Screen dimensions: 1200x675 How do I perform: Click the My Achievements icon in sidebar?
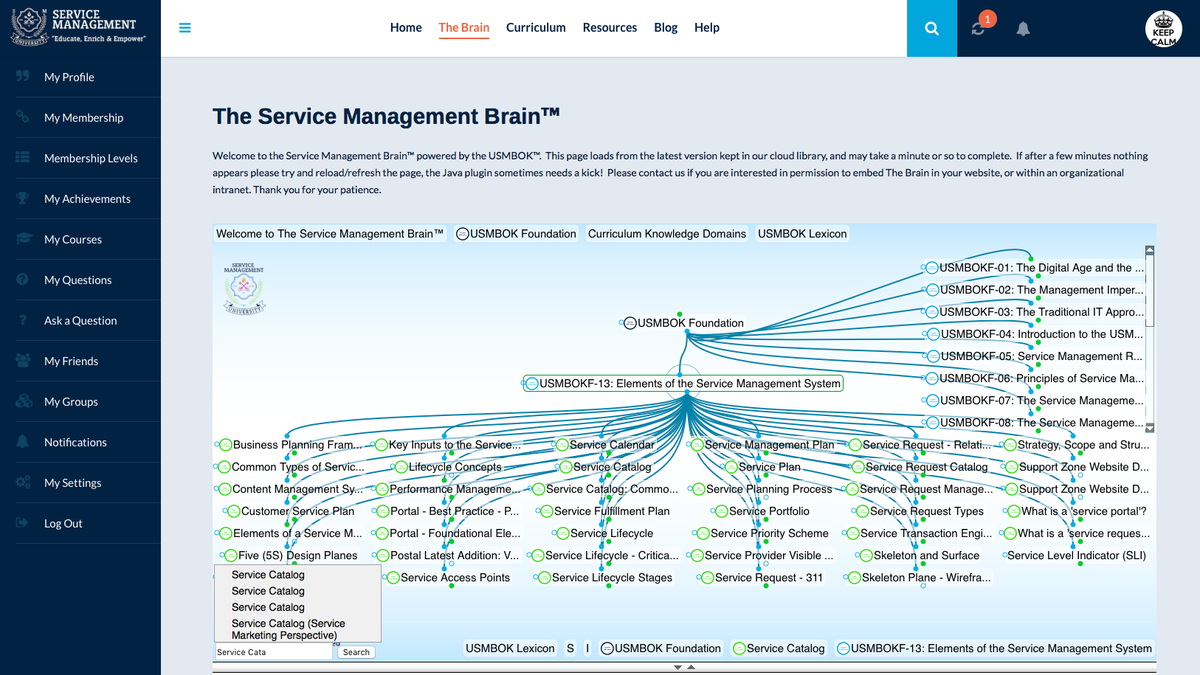22,198
